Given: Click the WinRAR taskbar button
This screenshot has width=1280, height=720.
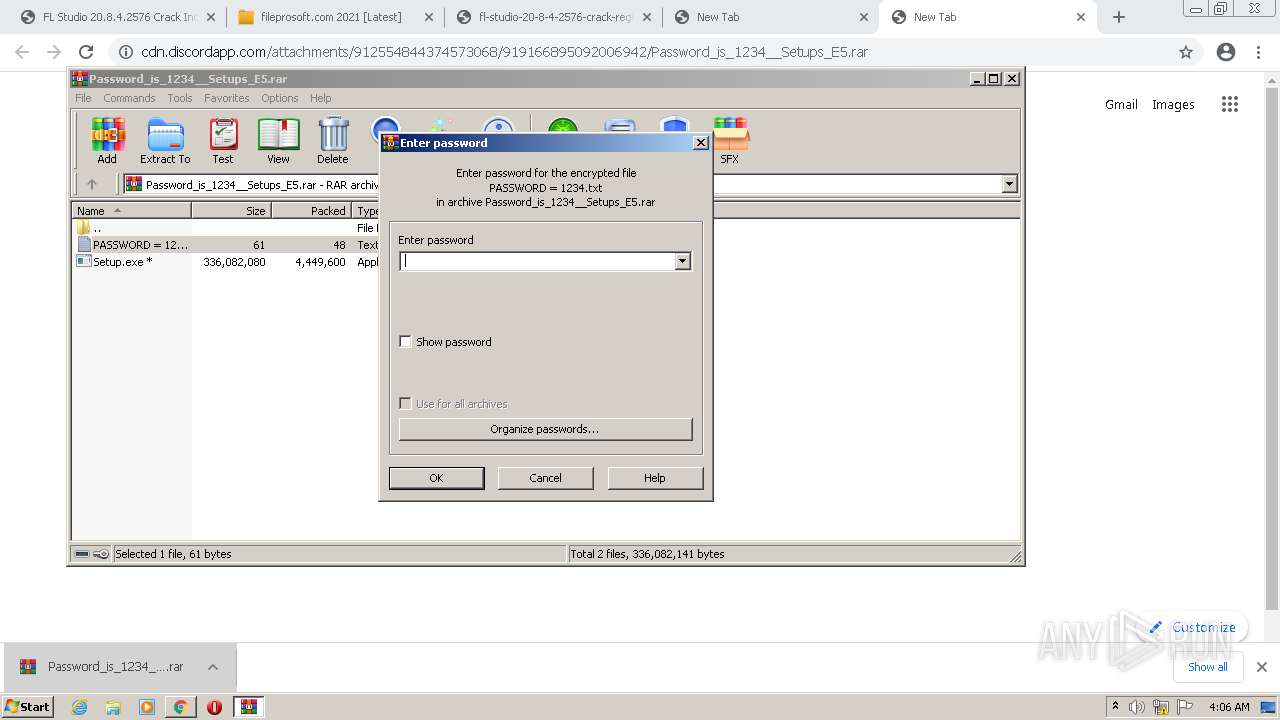Looking at the screenshot, I should coord(248,707).
